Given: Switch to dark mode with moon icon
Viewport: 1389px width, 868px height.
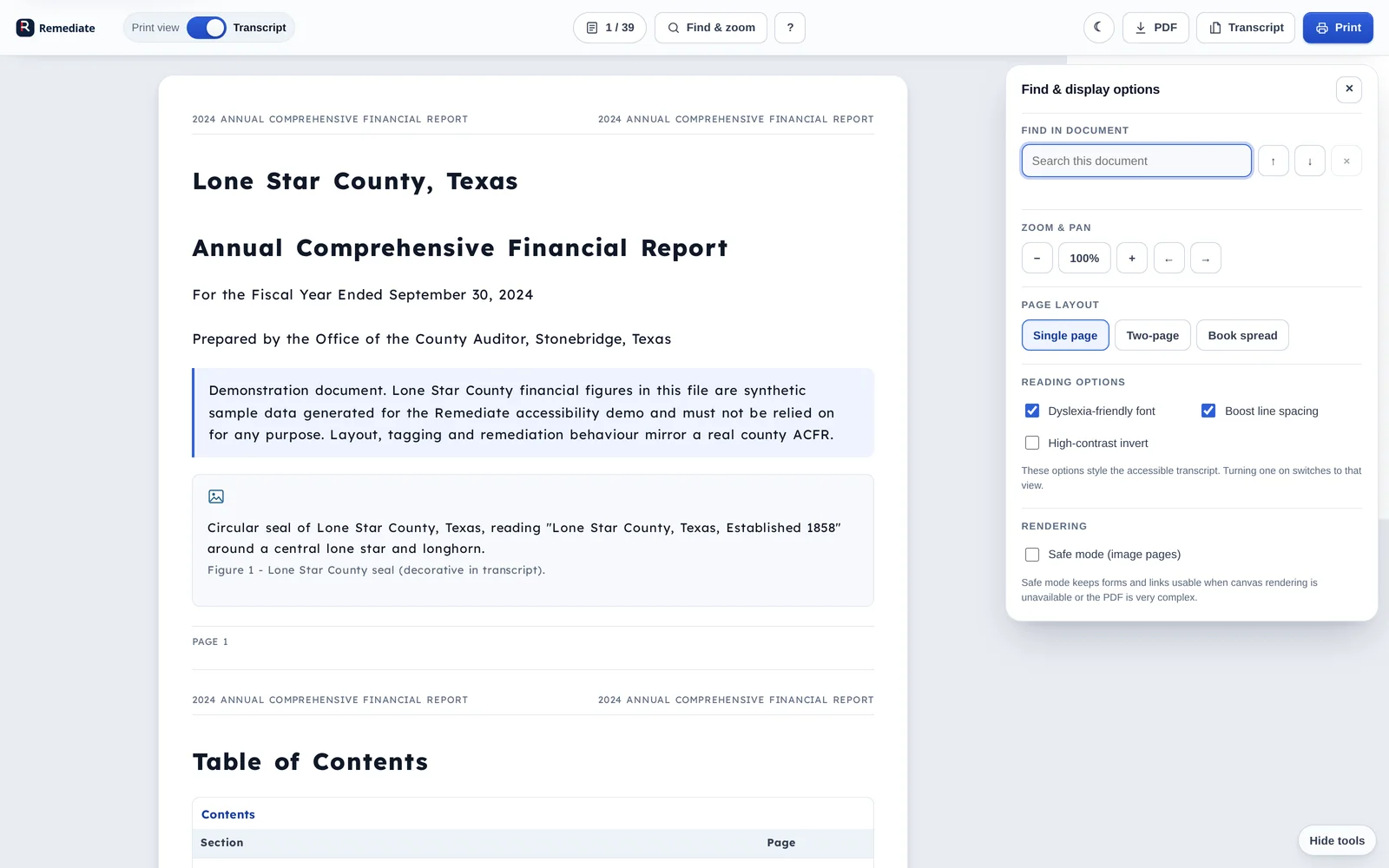Looking at the screenshot, I should 1099,28.
